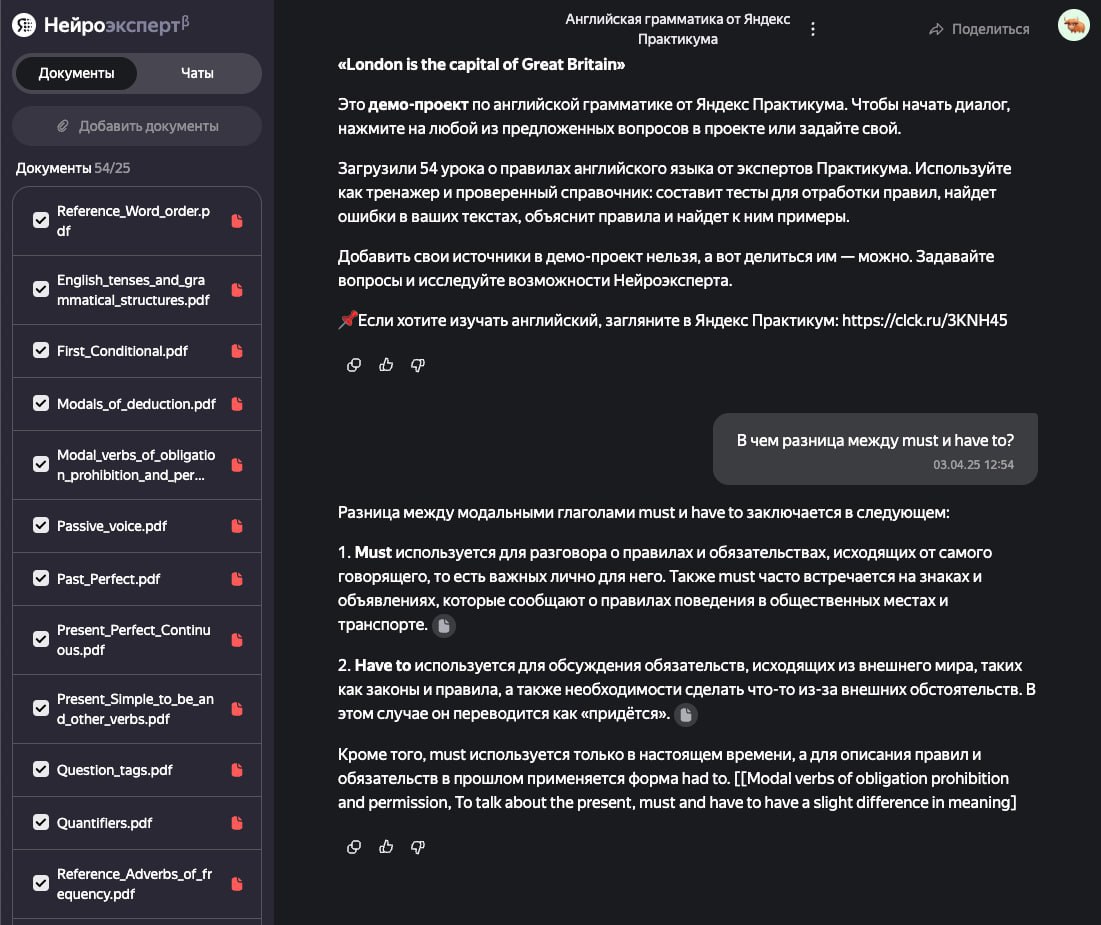Switch to the Чаты tab
The height and width of the screenshot is (925, 1101).
pyautogui.click(x=197, y=73)
